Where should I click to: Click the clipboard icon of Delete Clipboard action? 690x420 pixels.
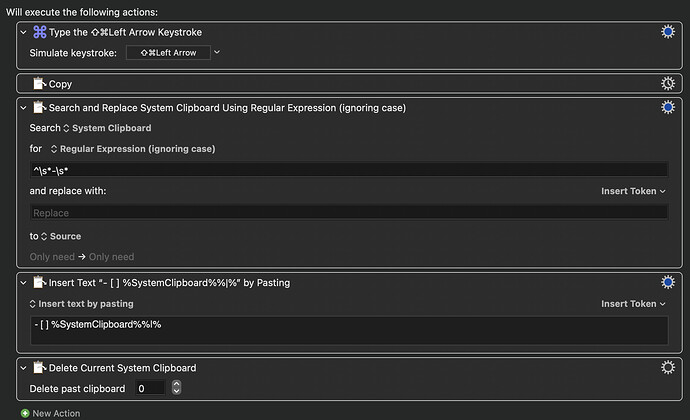[40, 367]
